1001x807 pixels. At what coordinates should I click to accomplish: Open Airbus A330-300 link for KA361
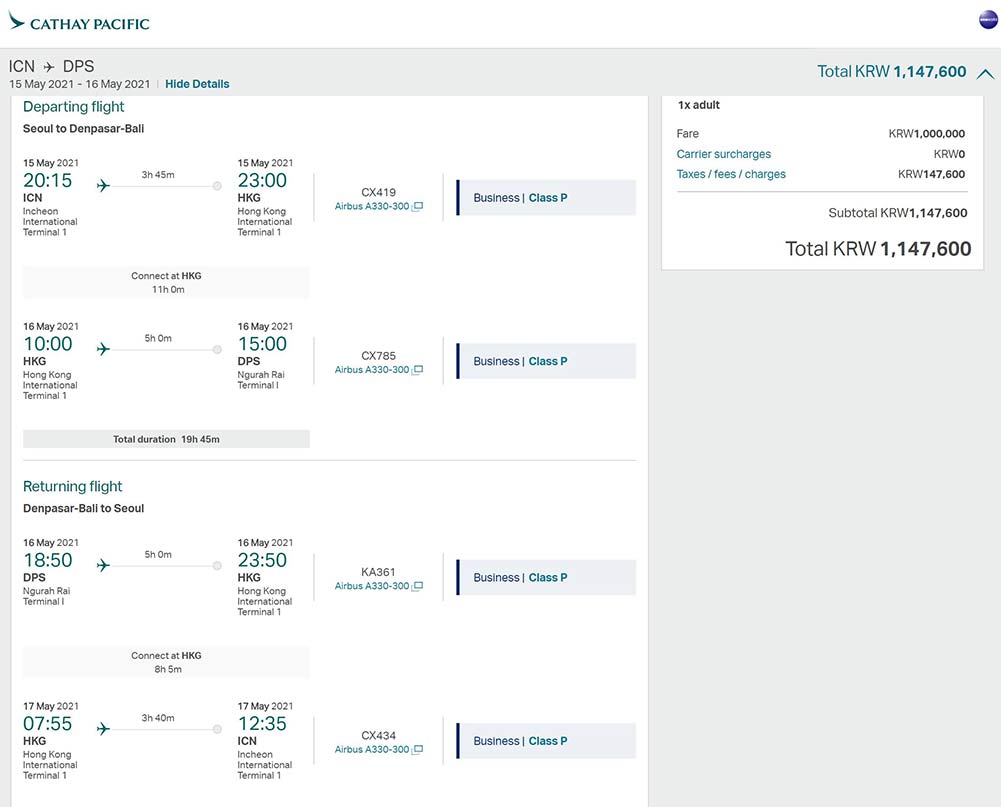[372, 586]
